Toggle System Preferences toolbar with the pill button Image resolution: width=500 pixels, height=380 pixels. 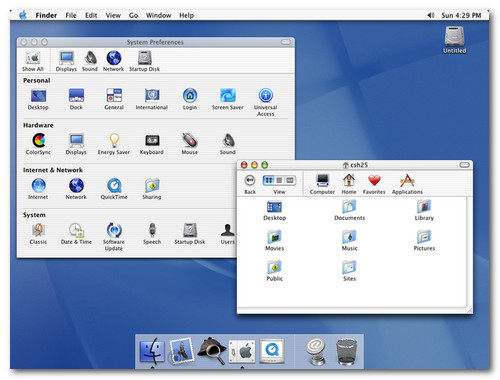click(286, 42)
